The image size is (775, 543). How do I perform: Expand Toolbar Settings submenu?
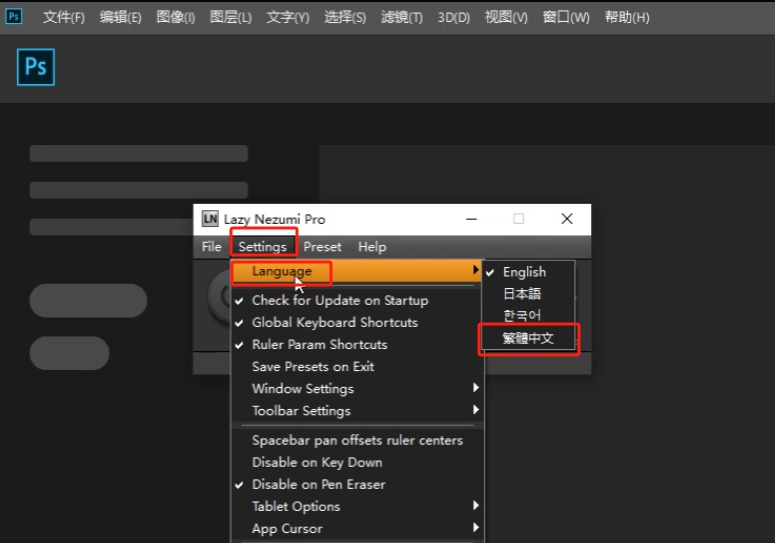[356, 411]
